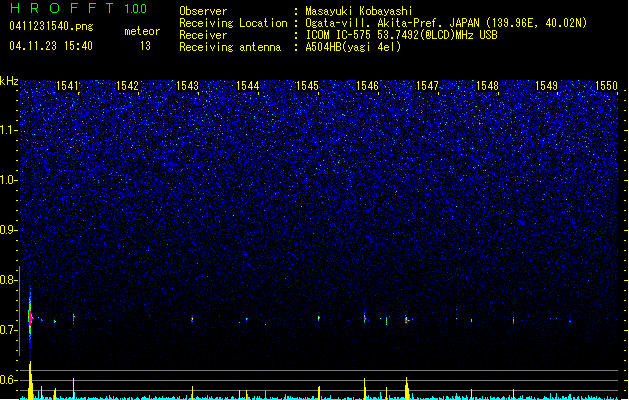
Task: Click the 1.0 kHz frequency tick label
Action: [8, 180]
